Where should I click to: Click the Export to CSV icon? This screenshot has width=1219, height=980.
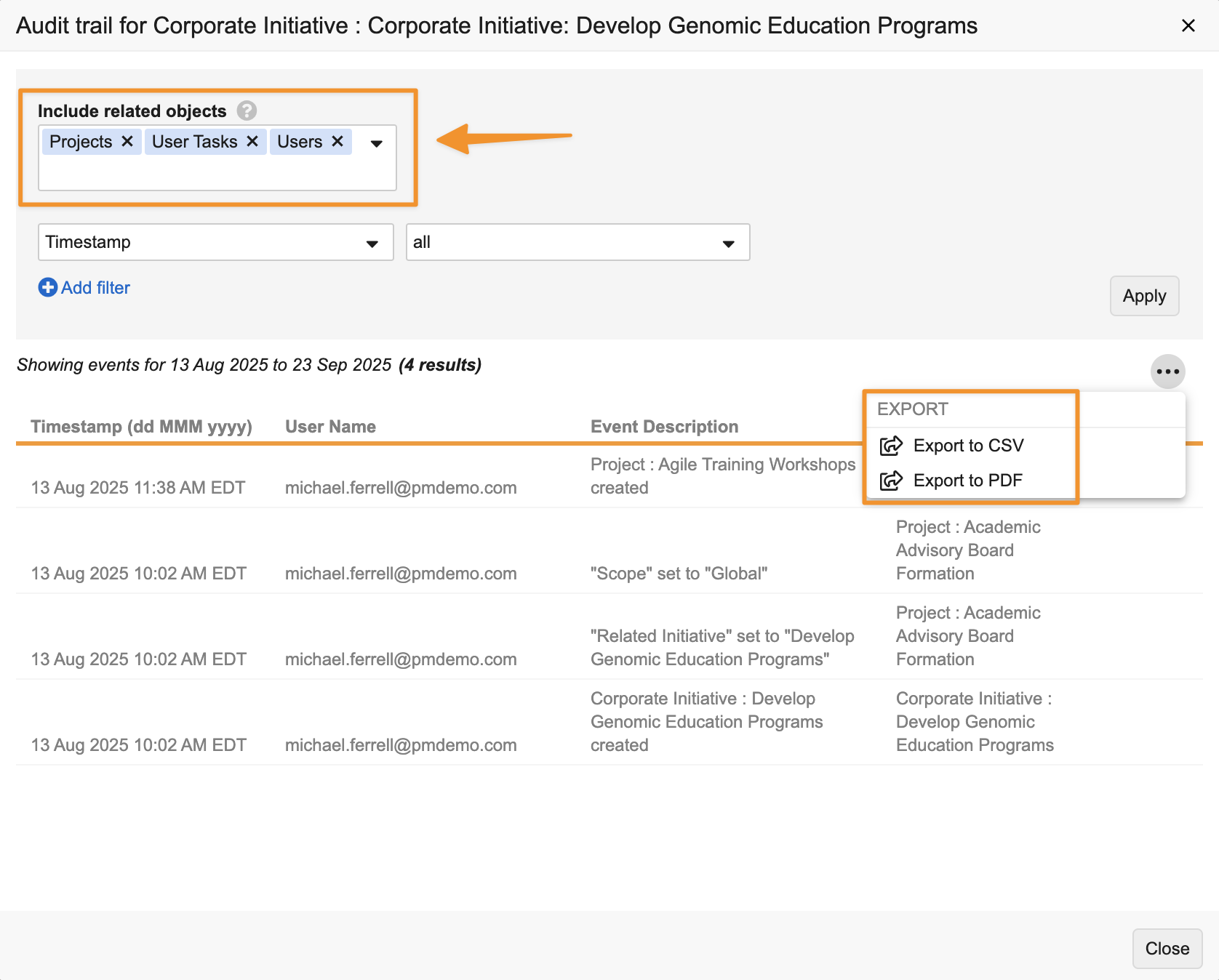tap(891, 446)
